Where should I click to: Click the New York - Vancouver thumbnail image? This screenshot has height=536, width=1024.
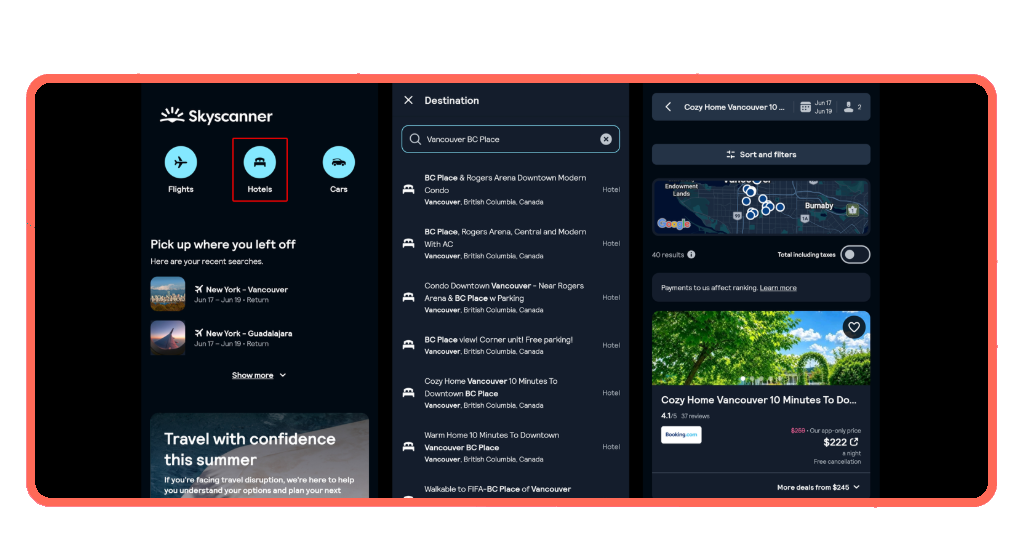coord(168,294)
